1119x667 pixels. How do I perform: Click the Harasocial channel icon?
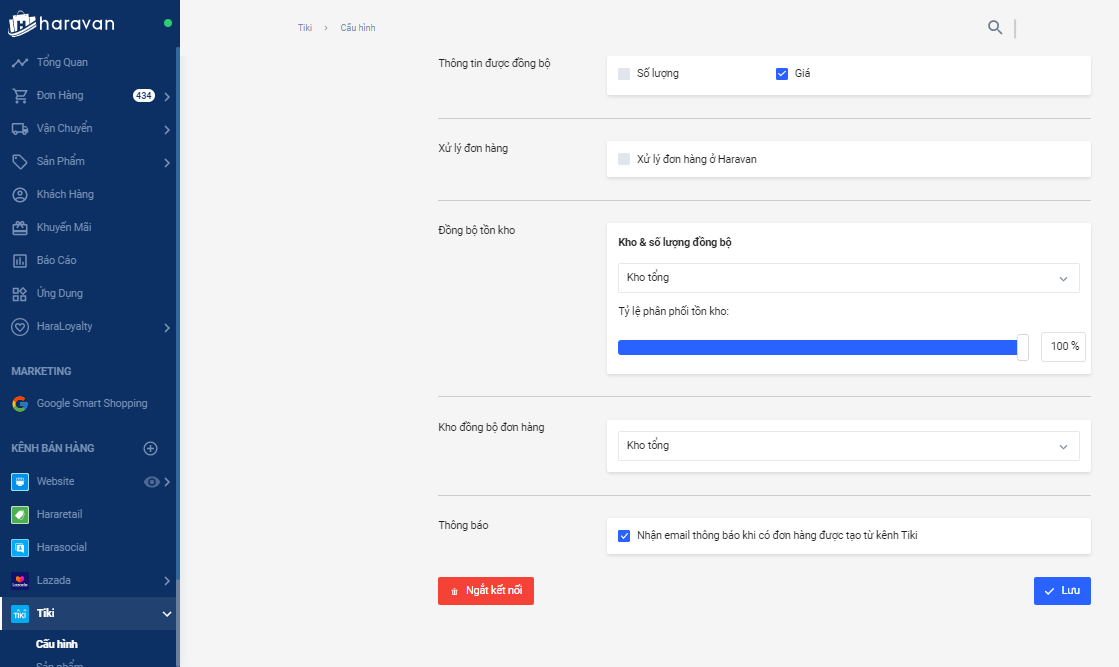coord(19,547)
